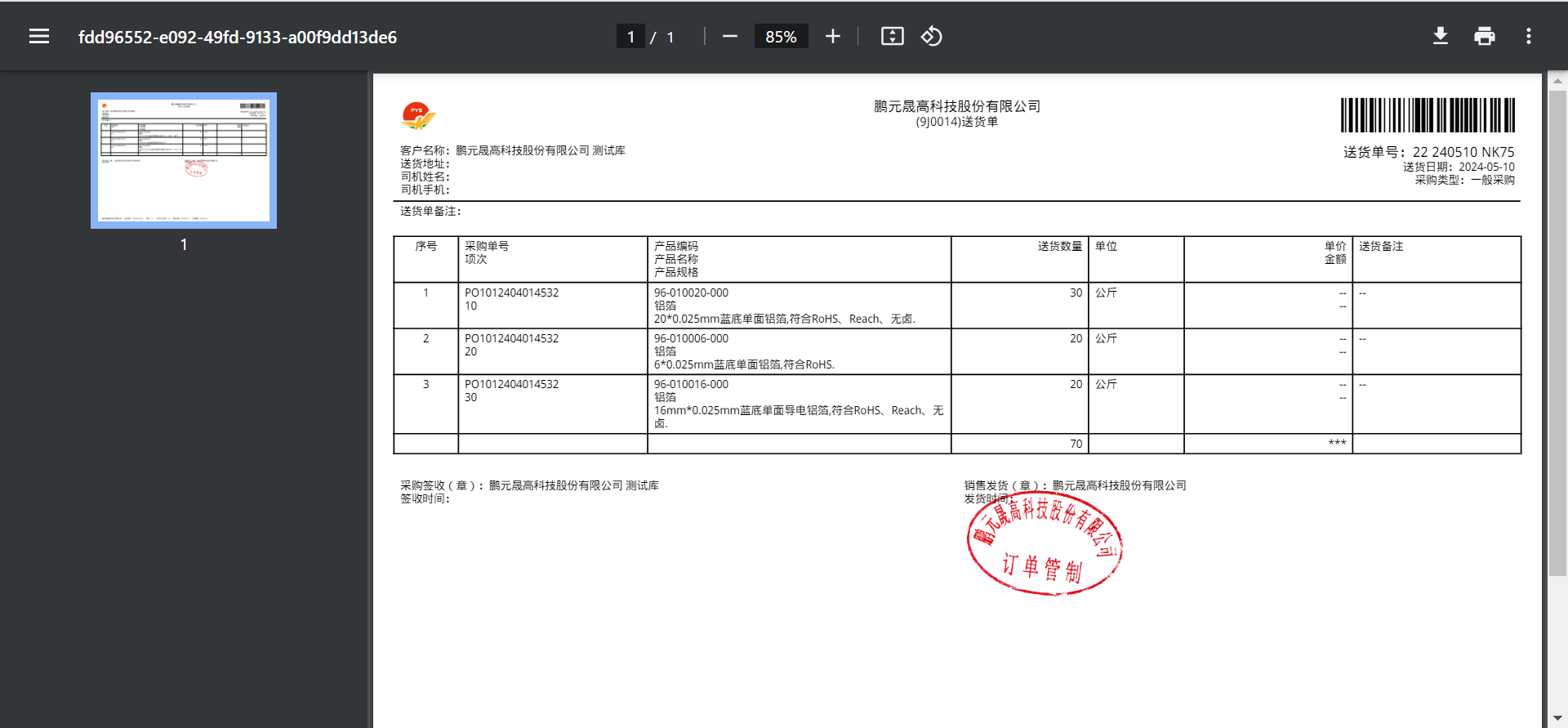Select the page 1 thumbnail
Image resolution: width=1568 pixels, height=728 pixels.
coord(184,160)
